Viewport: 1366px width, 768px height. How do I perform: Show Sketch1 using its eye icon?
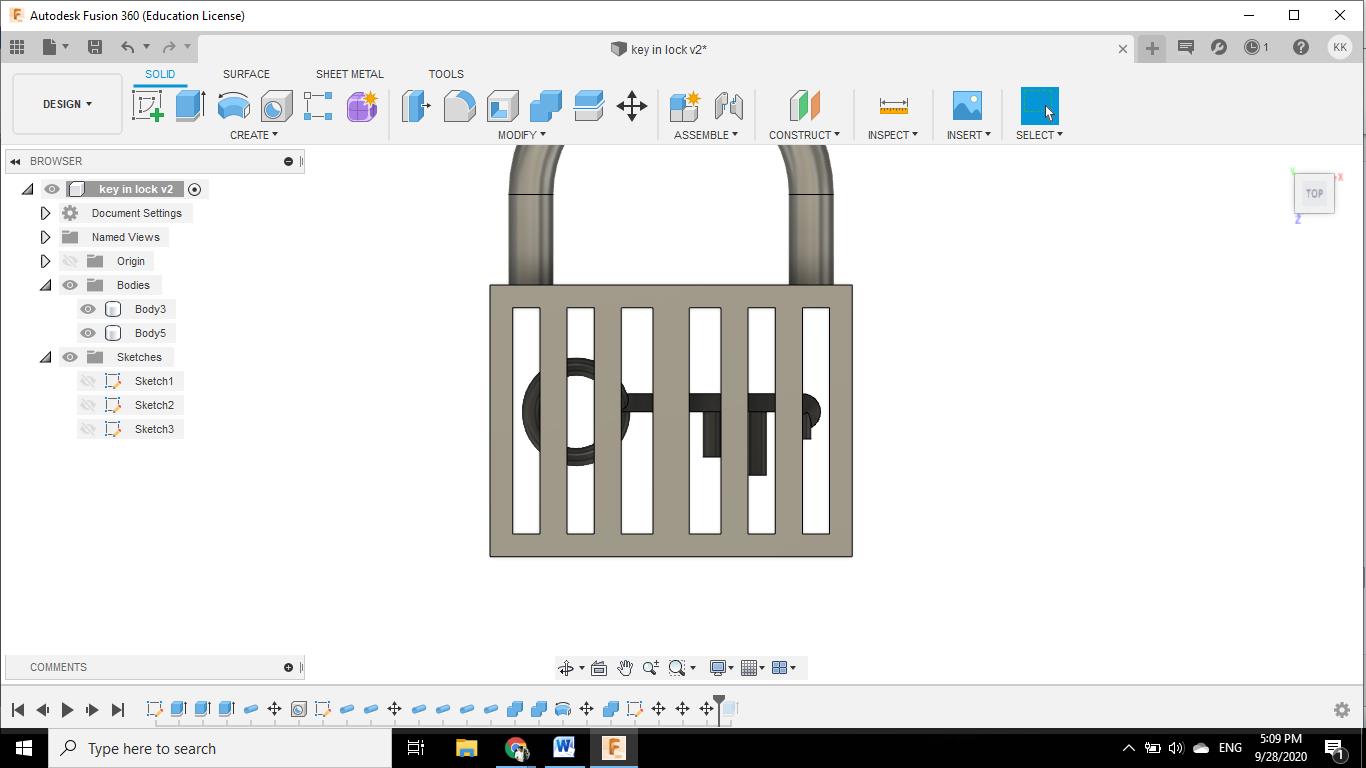(88, 381)
